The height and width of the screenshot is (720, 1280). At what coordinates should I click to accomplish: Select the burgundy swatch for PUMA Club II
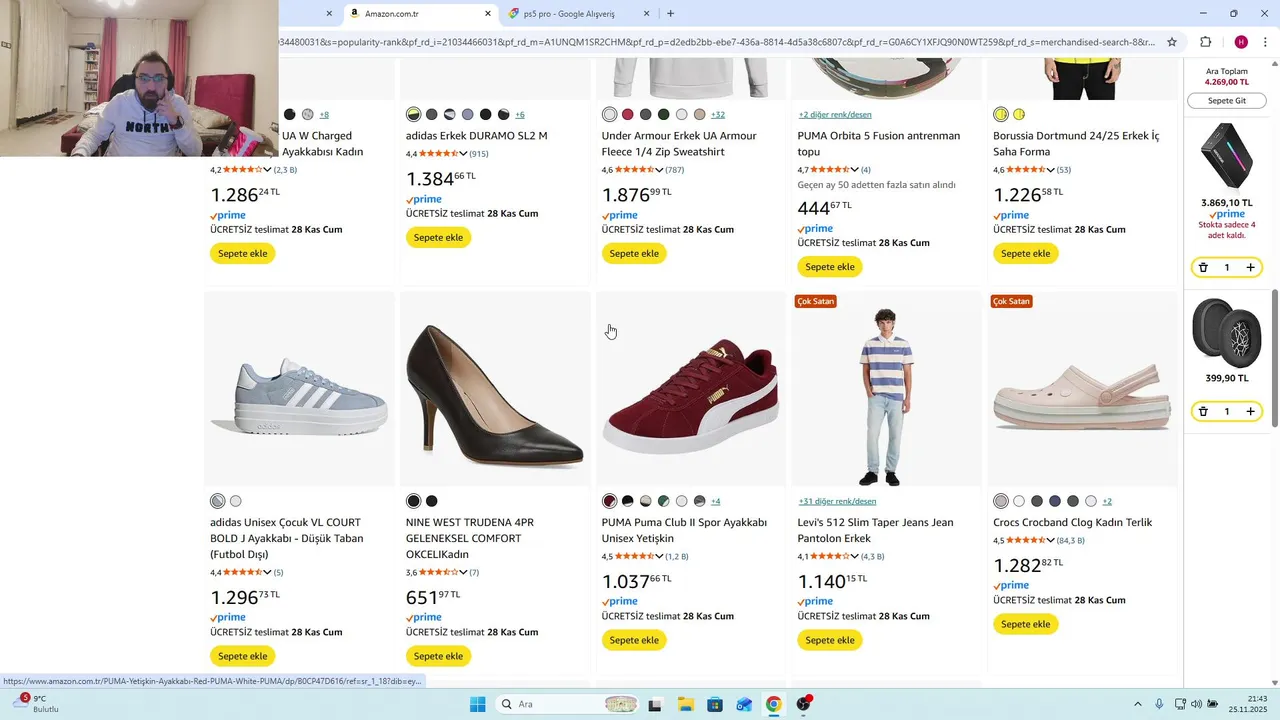tap(610, 501)
